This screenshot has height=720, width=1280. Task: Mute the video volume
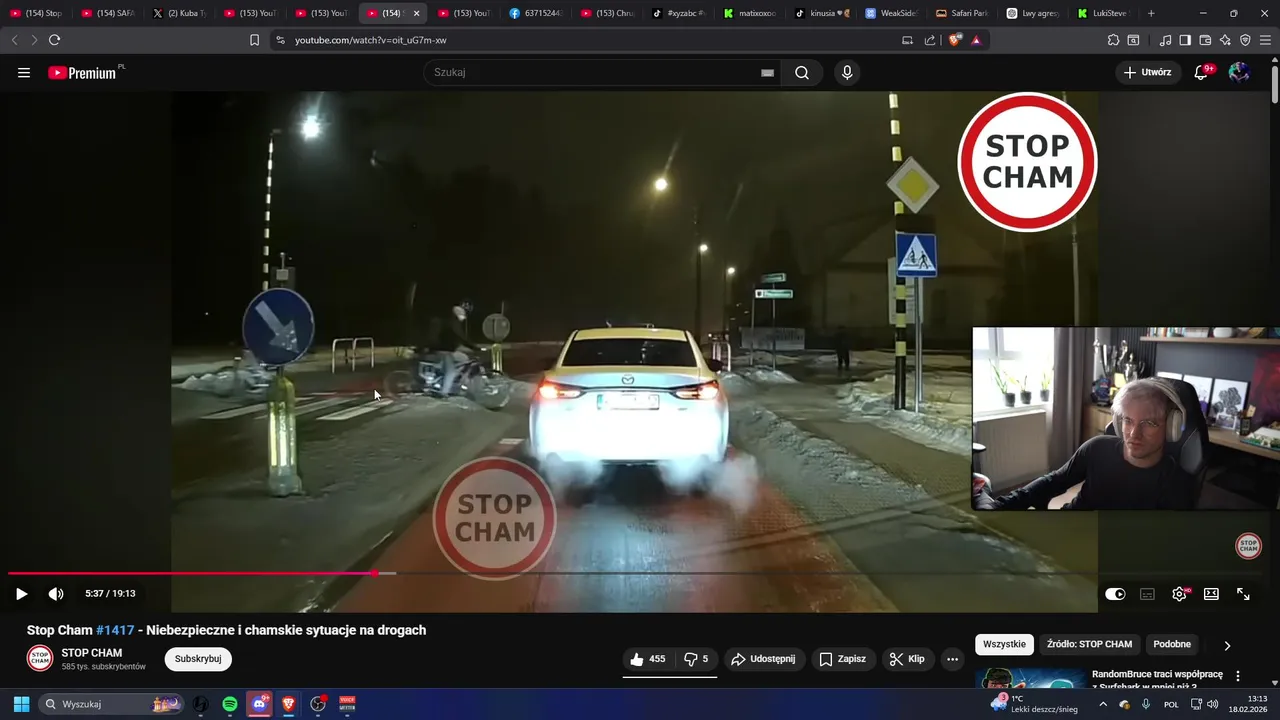(x=56, y=594)
